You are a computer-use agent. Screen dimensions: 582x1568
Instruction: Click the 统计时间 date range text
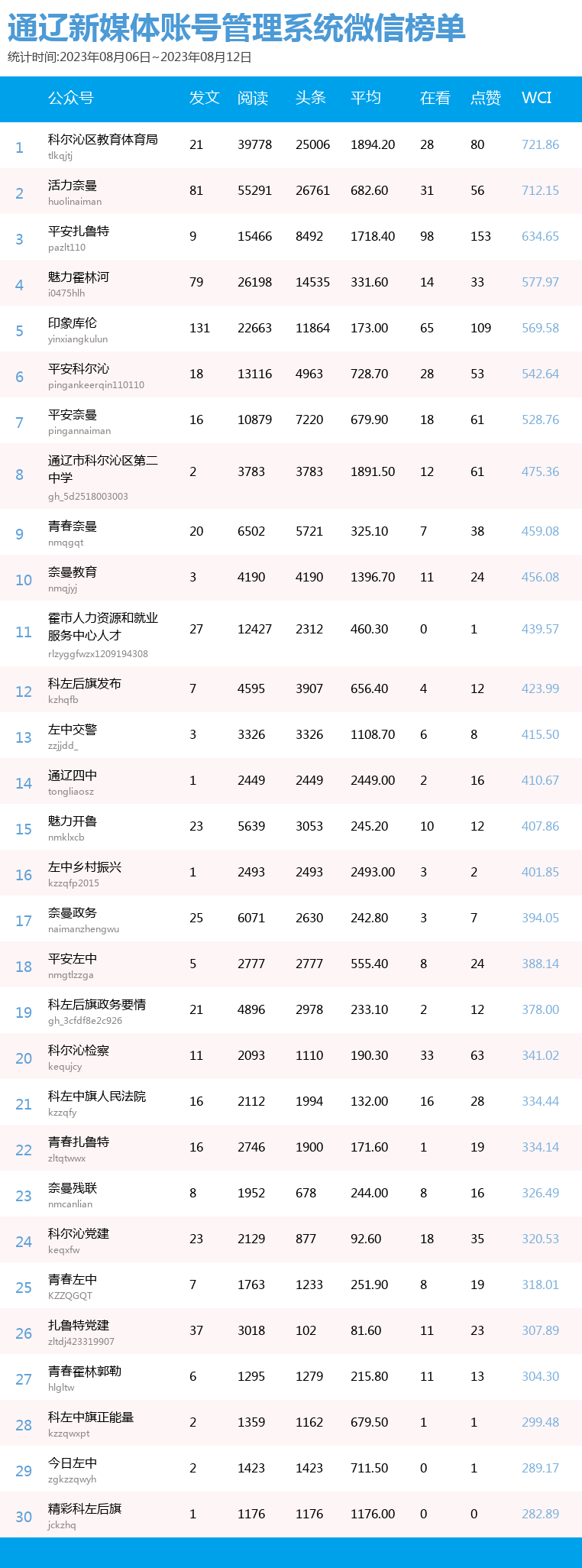[x=130, y=57]
